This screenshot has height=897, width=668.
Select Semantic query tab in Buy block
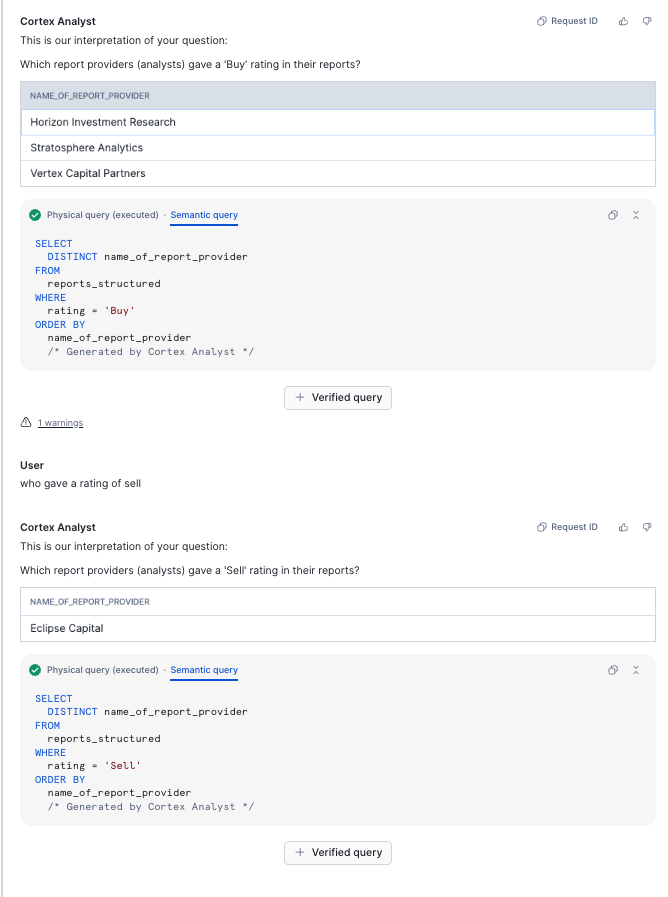coord(204,215)
